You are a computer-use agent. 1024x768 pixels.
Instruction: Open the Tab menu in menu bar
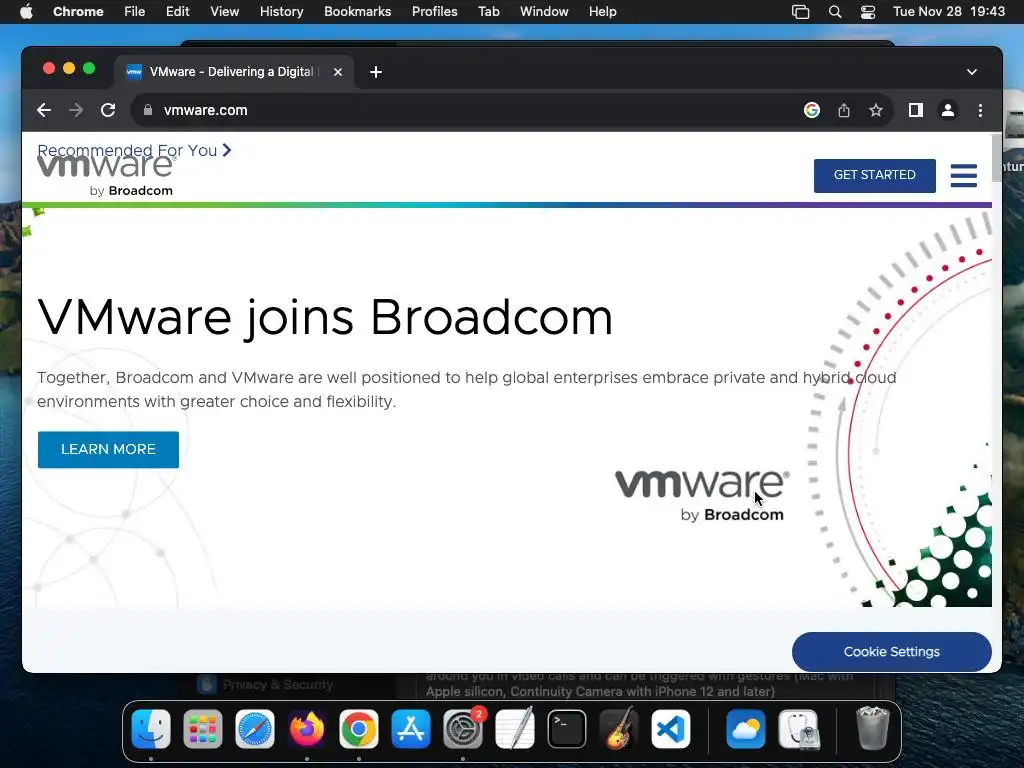pyautogui.click(x=488, y=12)
